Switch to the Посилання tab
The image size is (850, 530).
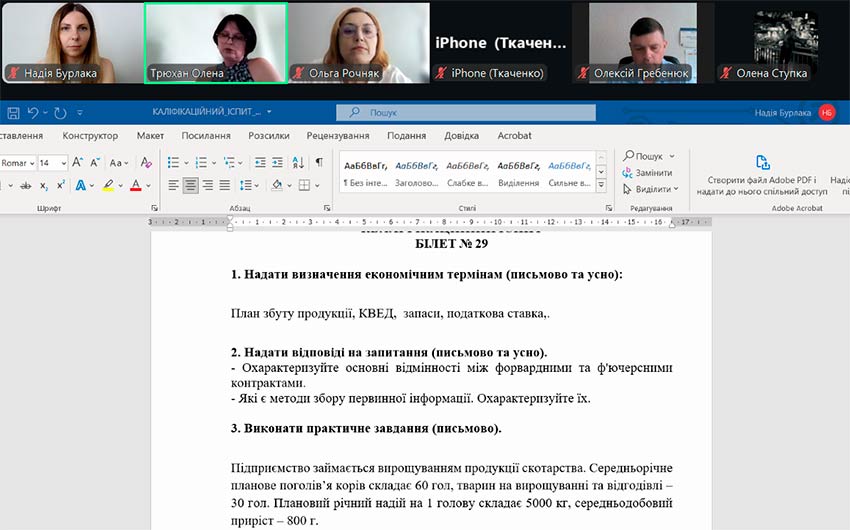206,135
